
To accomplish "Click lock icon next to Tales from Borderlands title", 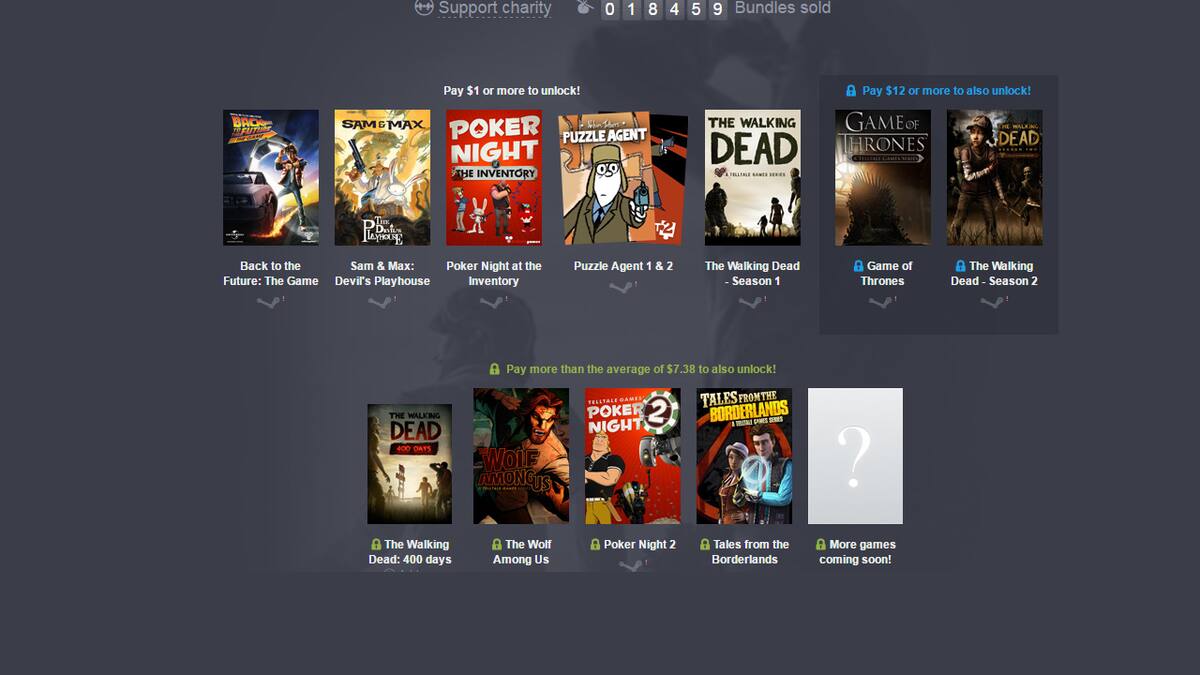I will coord(705,545).
